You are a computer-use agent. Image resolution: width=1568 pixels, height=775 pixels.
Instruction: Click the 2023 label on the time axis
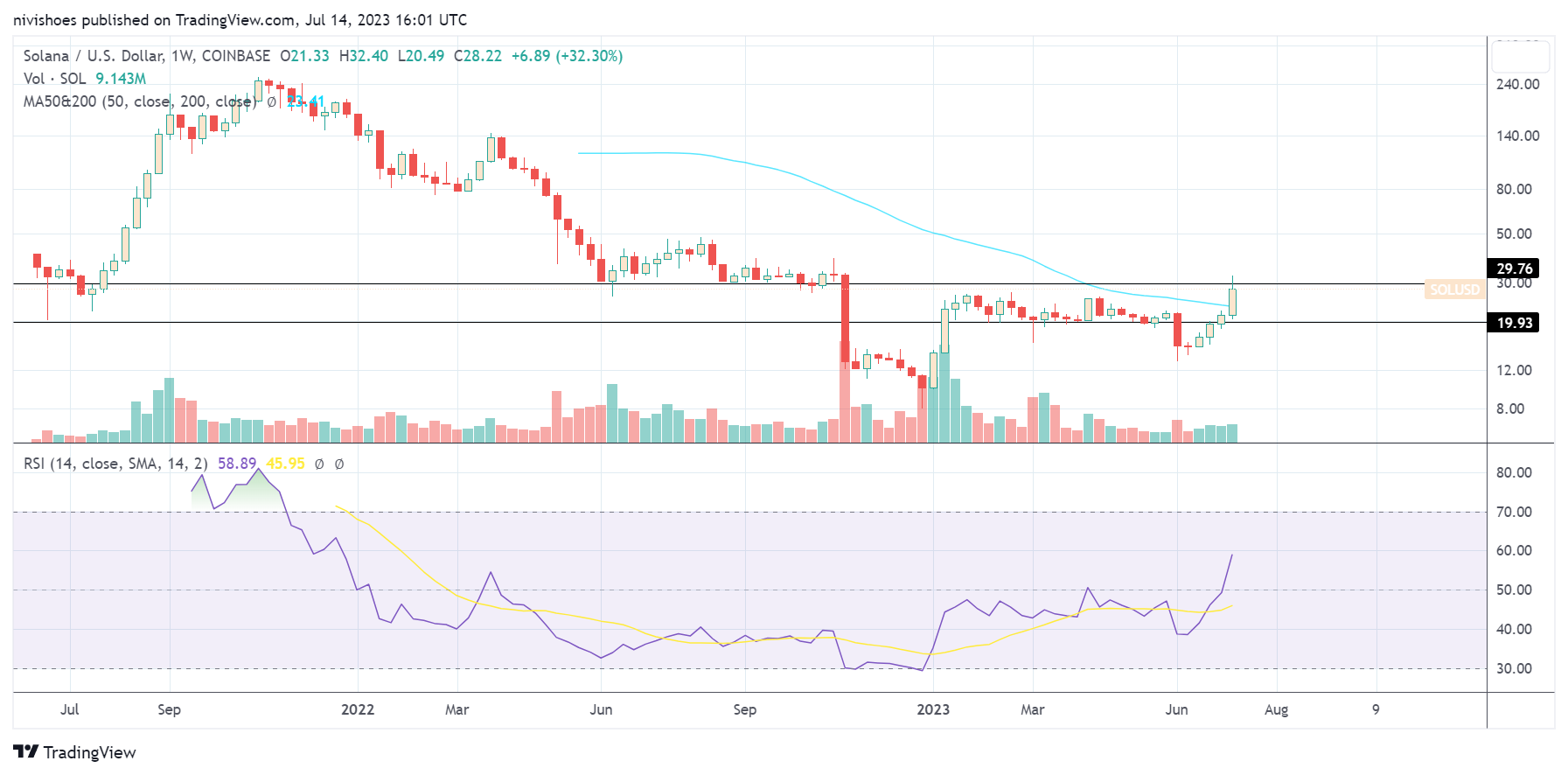pos(933,709)
